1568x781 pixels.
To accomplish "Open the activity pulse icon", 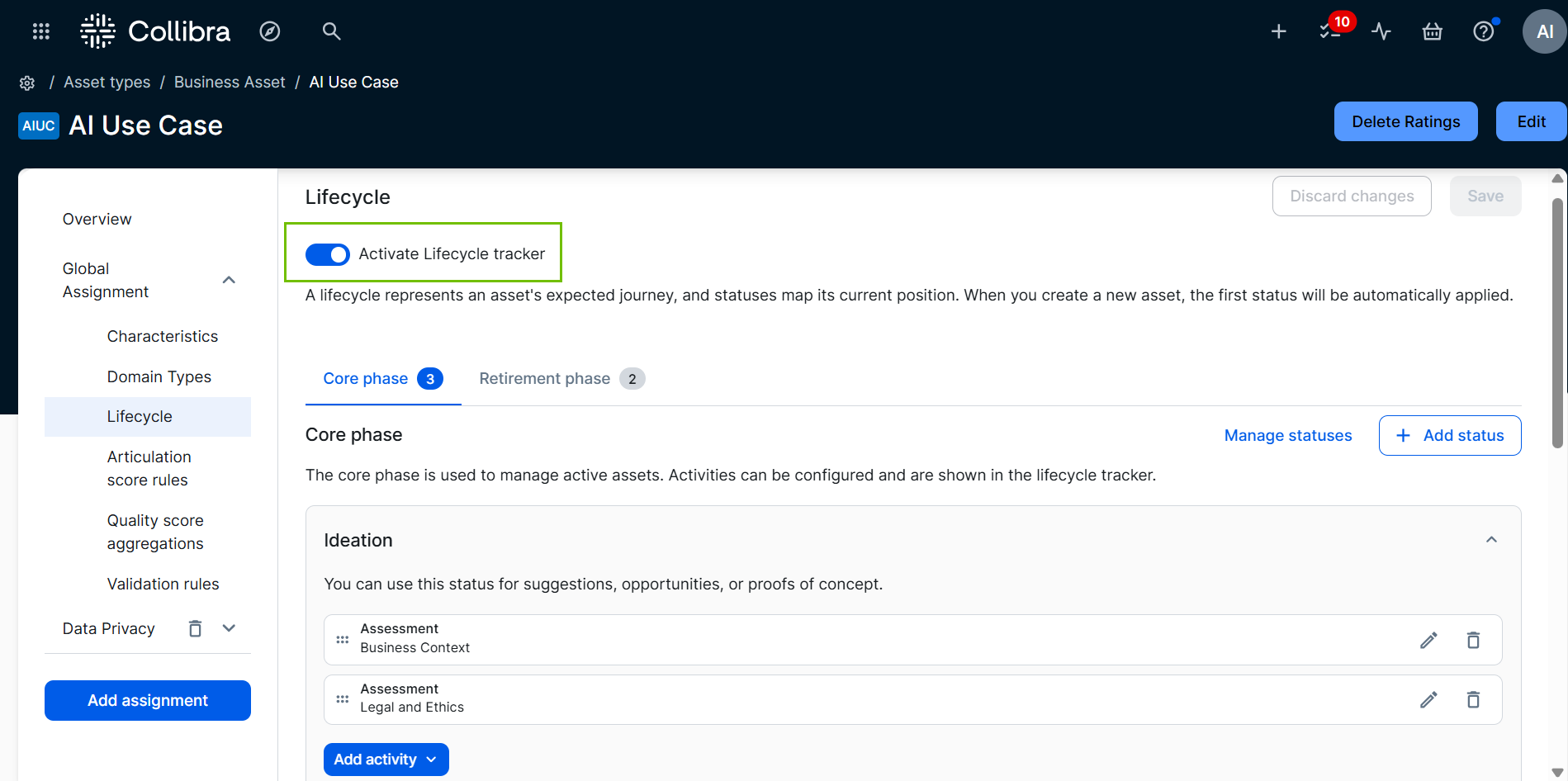I will [1381, 31].
